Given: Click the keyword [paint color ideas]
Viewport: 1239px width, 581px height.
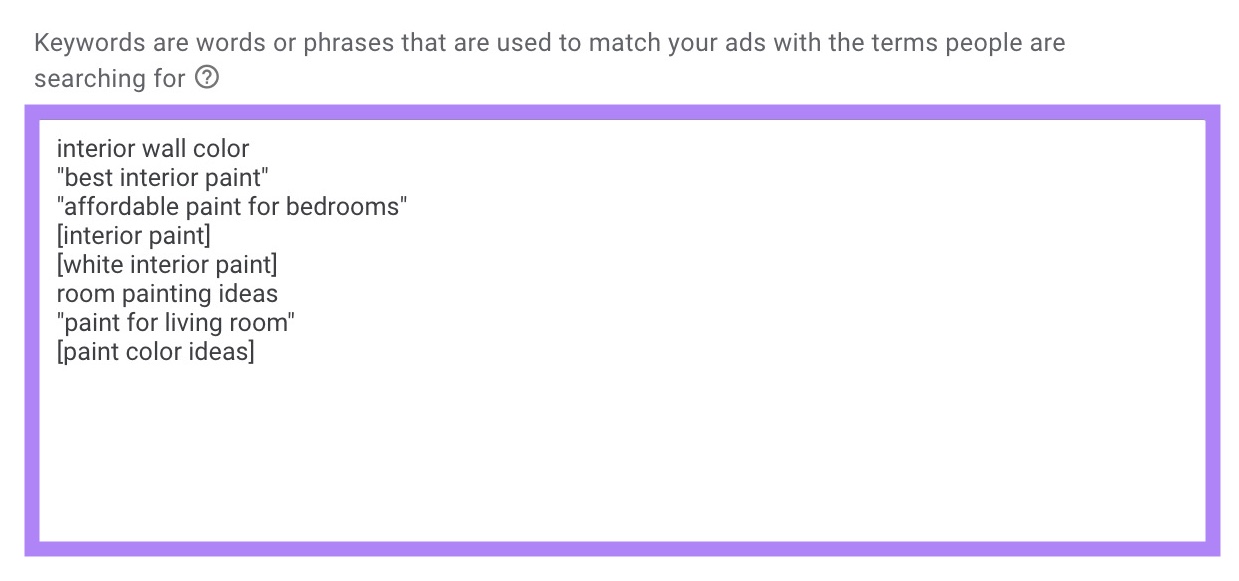Looking at the screenshot, I should tap(155, 351).
